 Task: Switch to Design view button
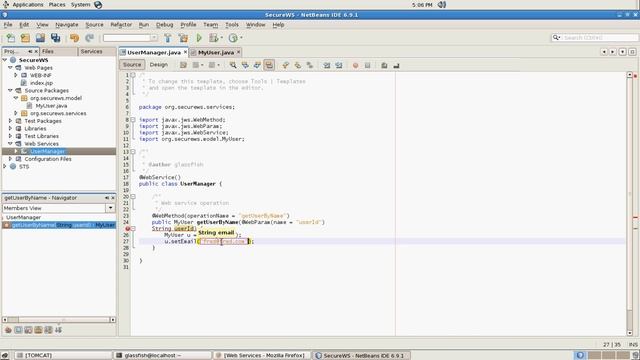point(158,65)
